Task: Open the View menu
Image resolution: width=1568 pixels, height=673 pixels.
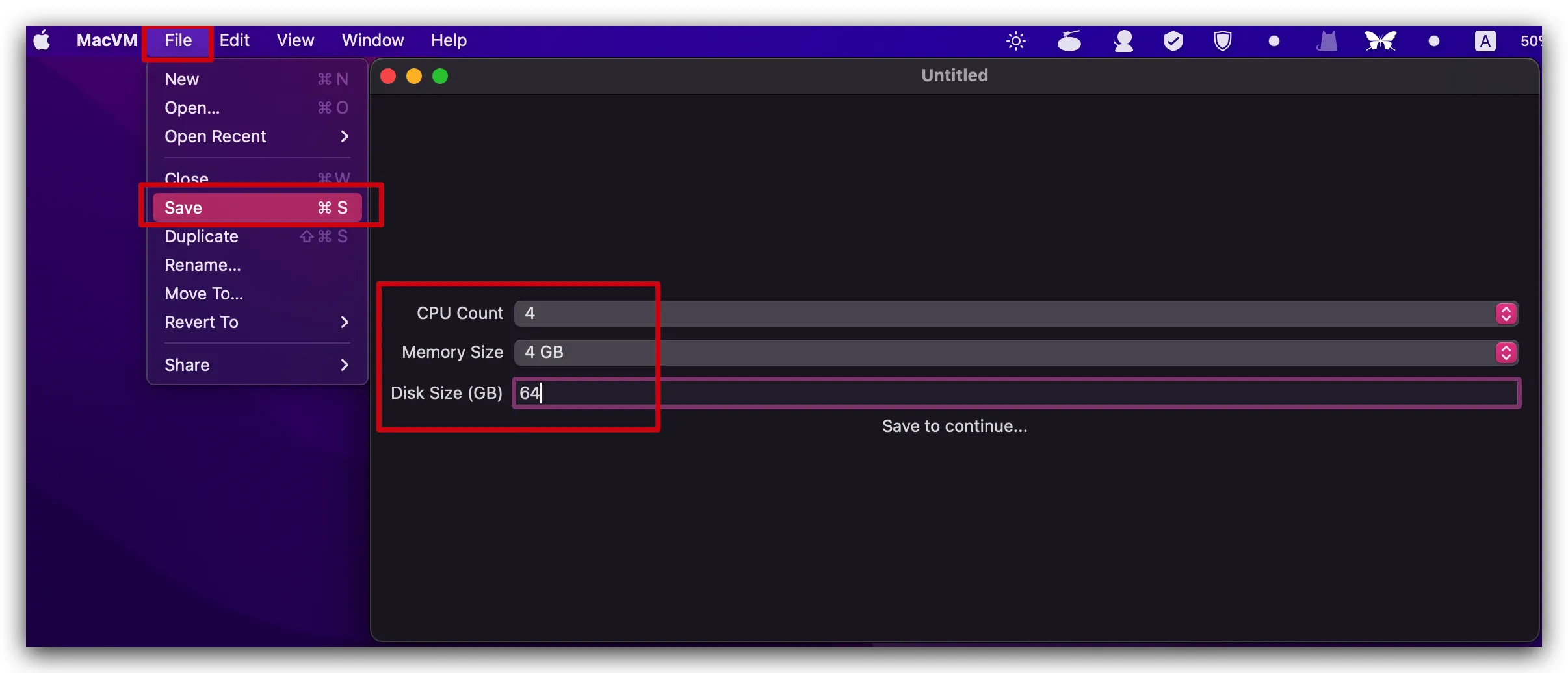Action: tap(295, 40)
